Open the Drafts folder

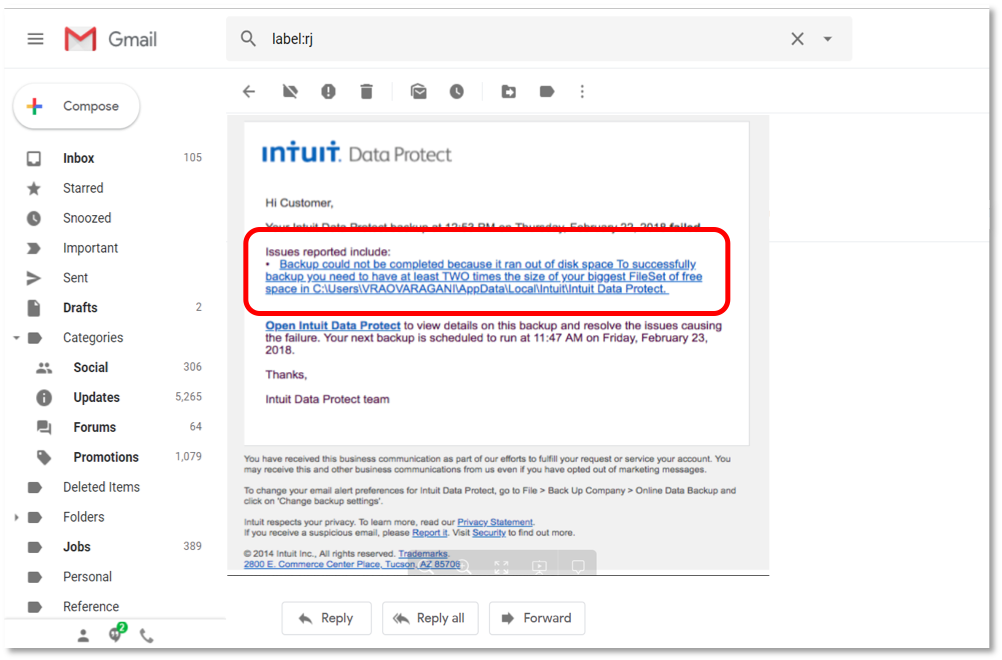coord(80,308)
